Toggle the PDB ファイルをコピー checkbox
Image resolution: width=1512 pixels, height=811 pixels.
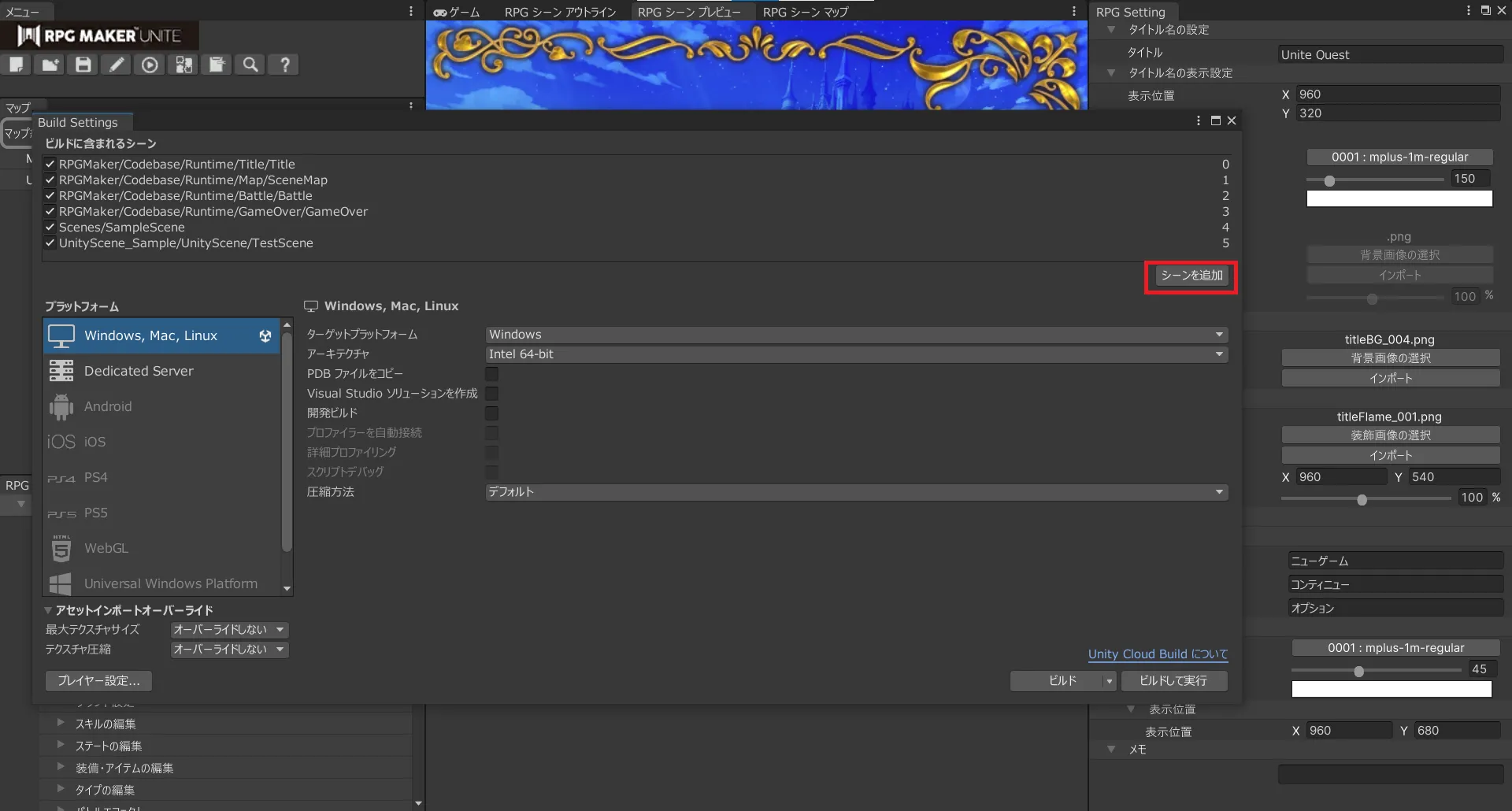[491, 374]
